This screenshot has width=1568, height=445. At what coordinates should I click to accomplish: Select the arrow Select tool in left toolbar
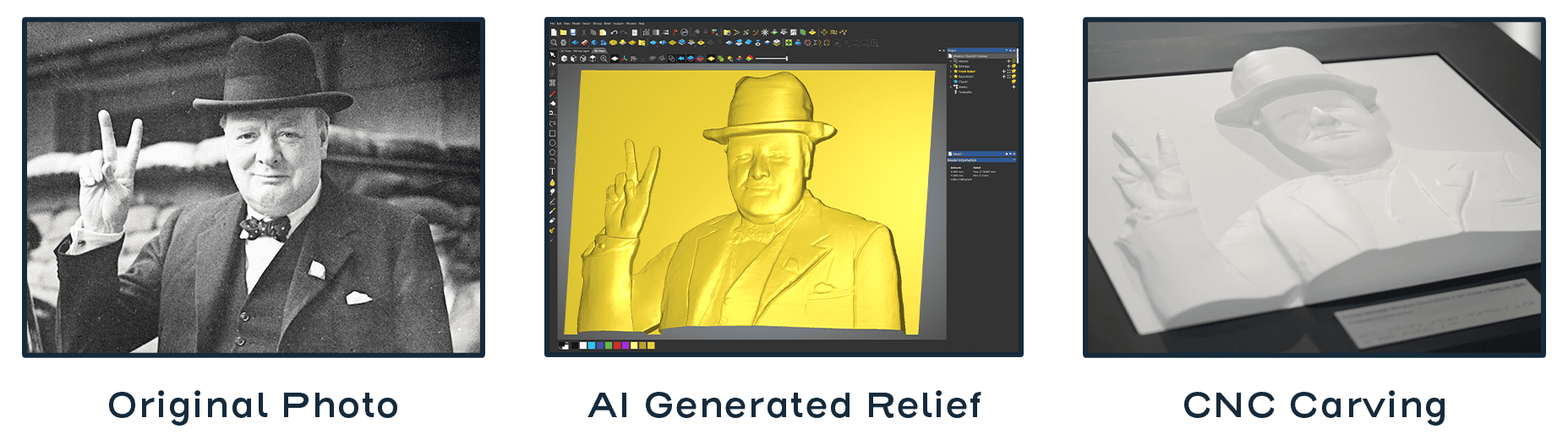[553, 54]
